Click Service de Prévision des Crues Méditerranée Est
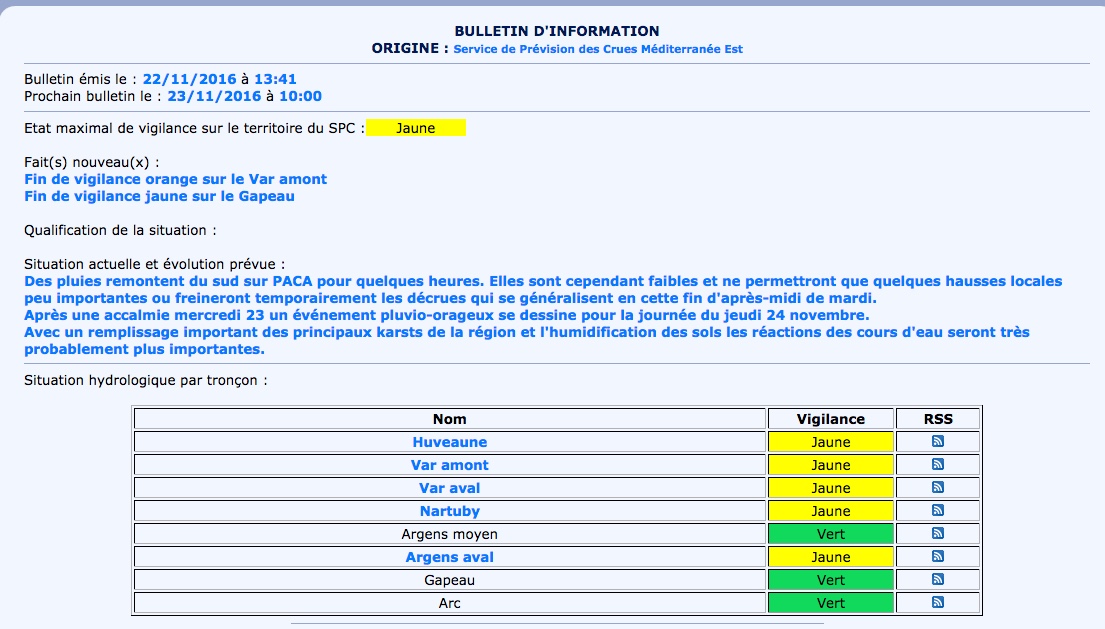The image size is (1105, 629). 598,49
